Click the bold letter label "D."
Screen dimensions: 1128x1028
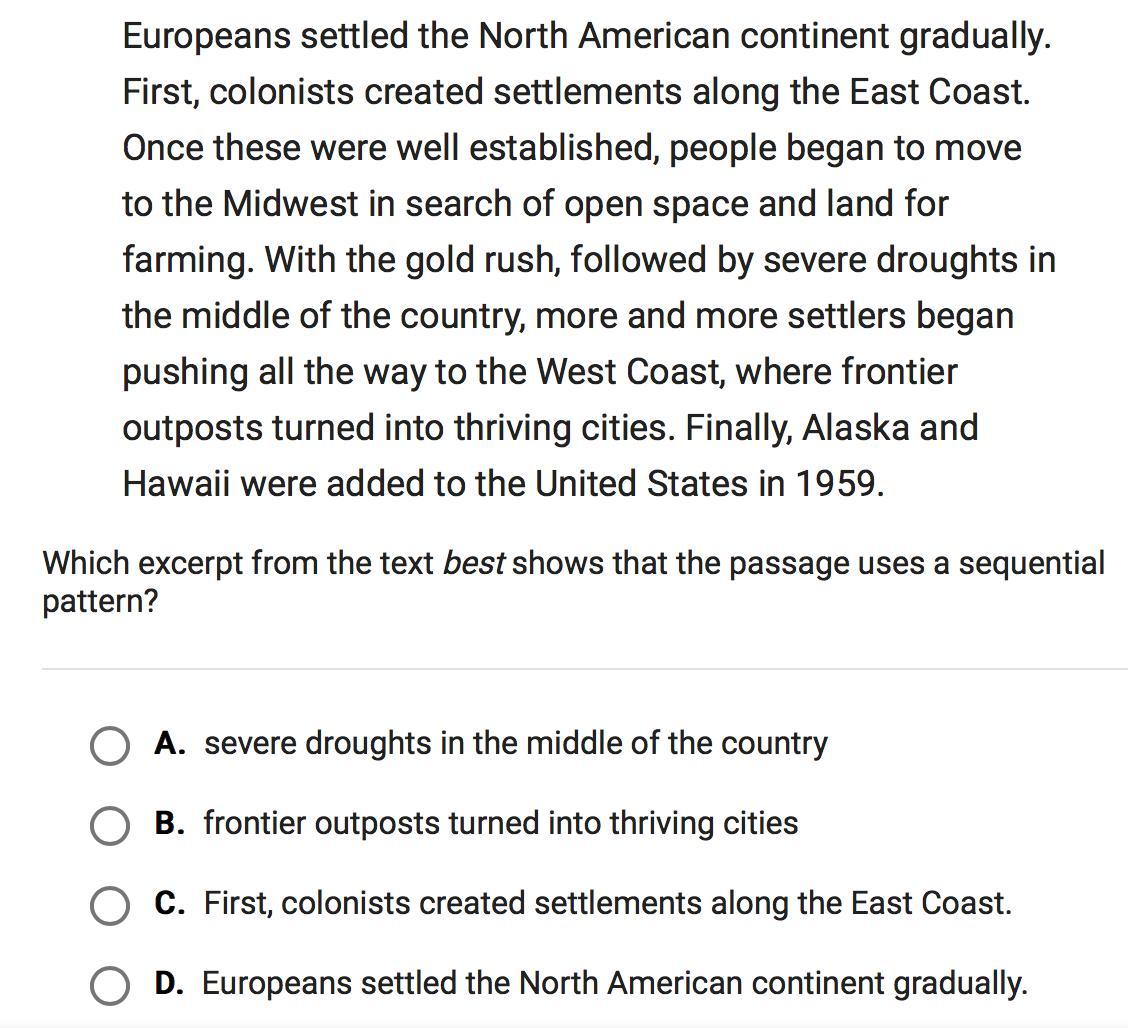point(169,984)
